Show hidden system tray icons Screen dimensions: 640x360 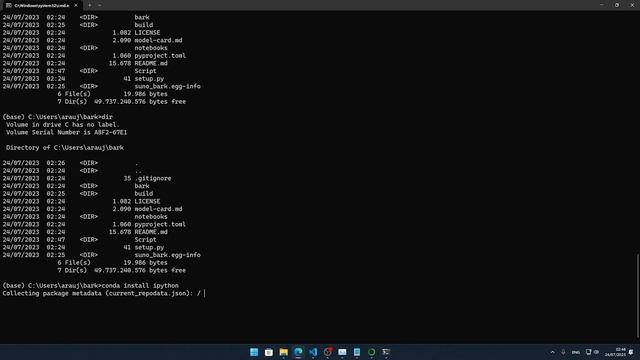pyautogui.click(x=553, y=352)
